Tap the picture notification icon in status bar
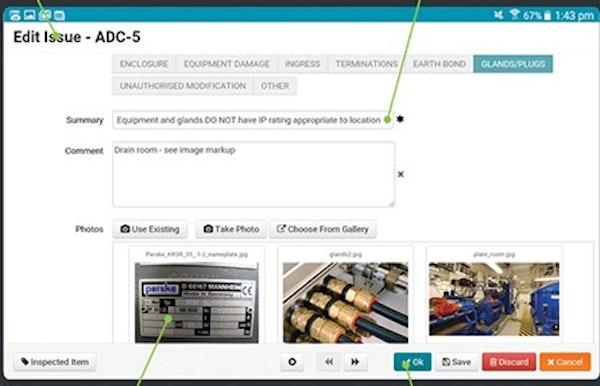Screen dimensions: 600x386 (30, 15)
